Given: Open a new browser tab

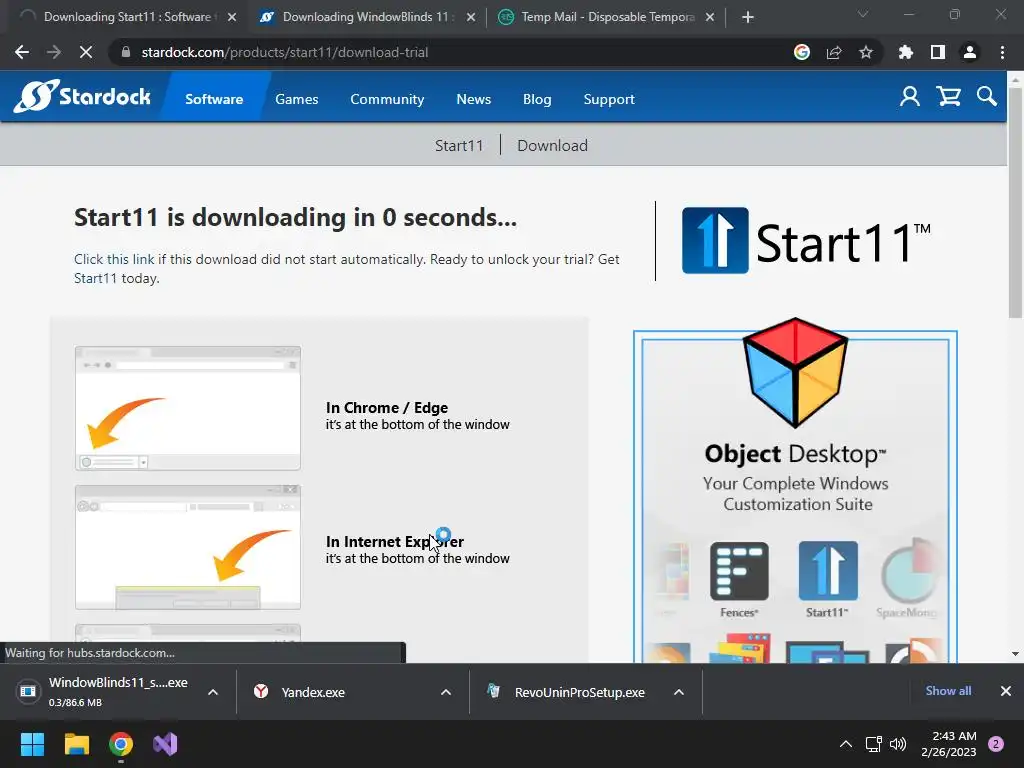Looking at the screenshot, I should point(748,17).
